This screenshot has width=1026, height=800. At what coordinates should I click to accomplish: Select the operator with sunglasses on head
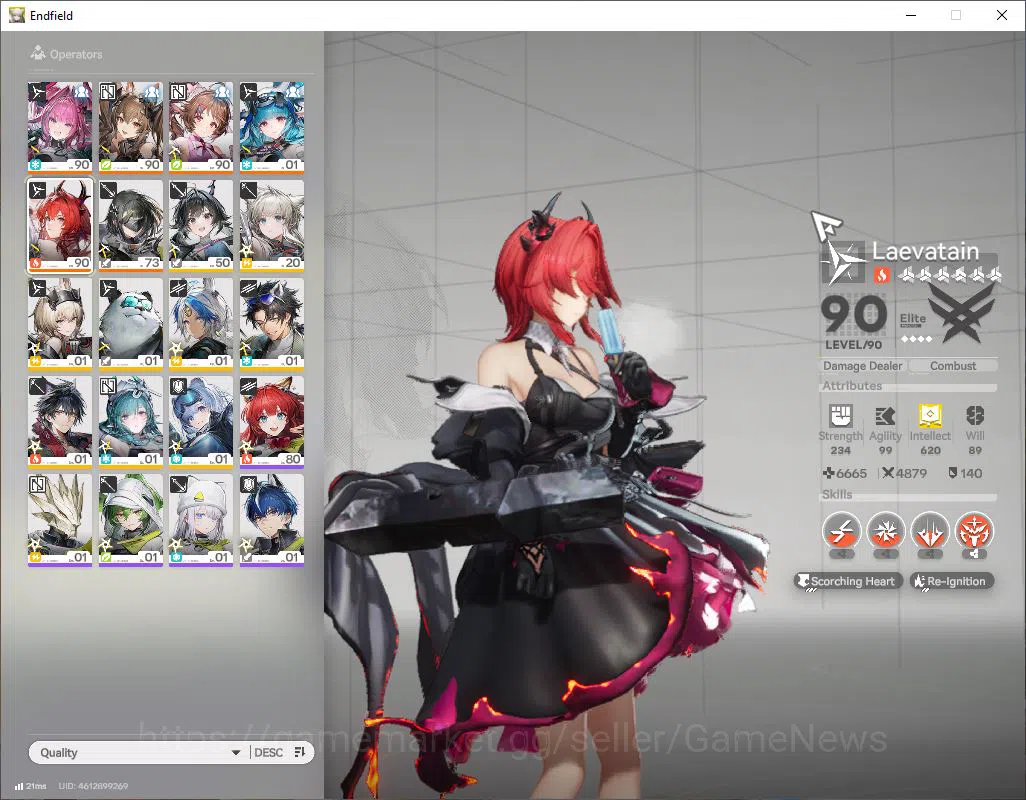[x=272, y=323]
